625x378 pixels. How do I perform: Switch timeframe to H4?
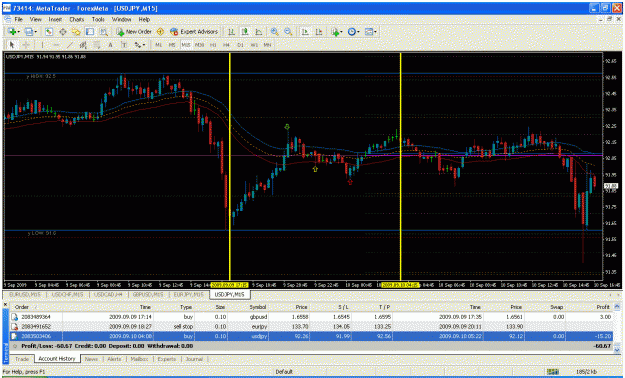226,45
